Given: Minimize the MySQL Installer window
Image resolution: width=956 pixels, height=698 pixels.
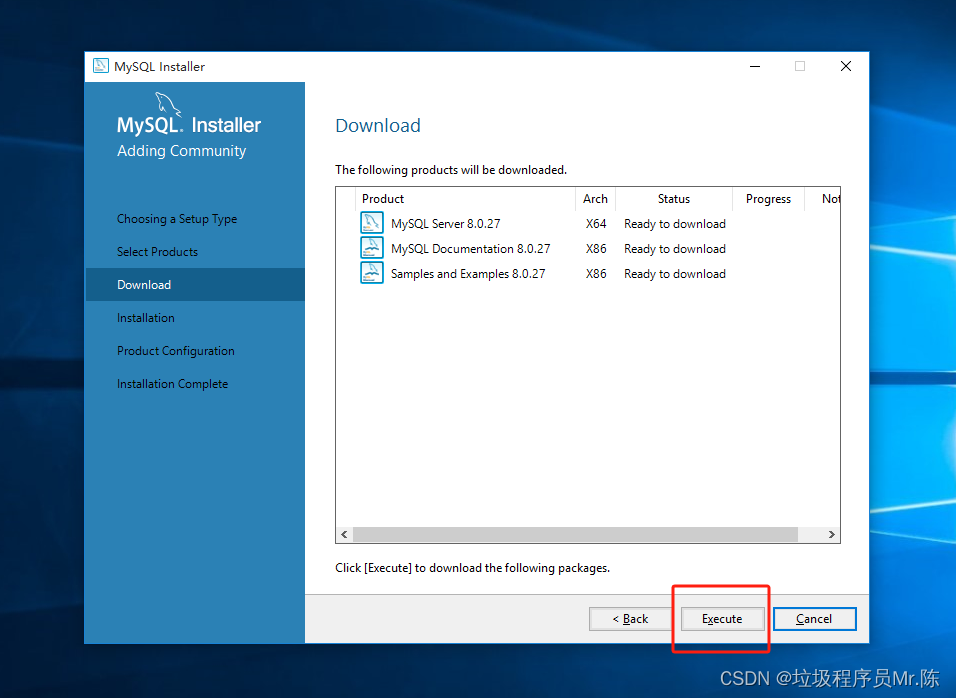Looking at the screenshot, I should (755, 66).
